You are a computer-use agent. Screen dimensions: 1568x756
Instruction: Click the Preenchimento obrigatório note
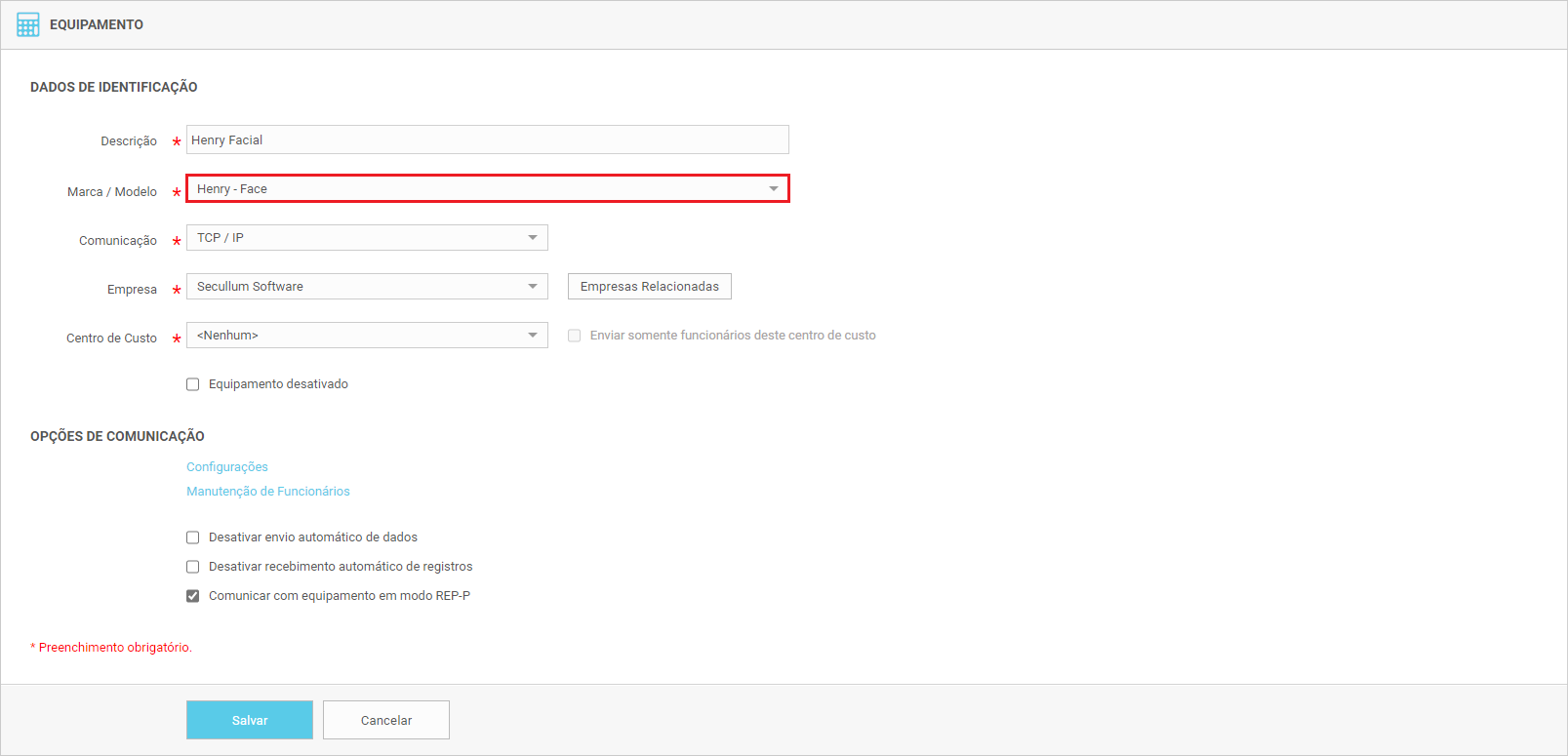[x=111, y=647]
